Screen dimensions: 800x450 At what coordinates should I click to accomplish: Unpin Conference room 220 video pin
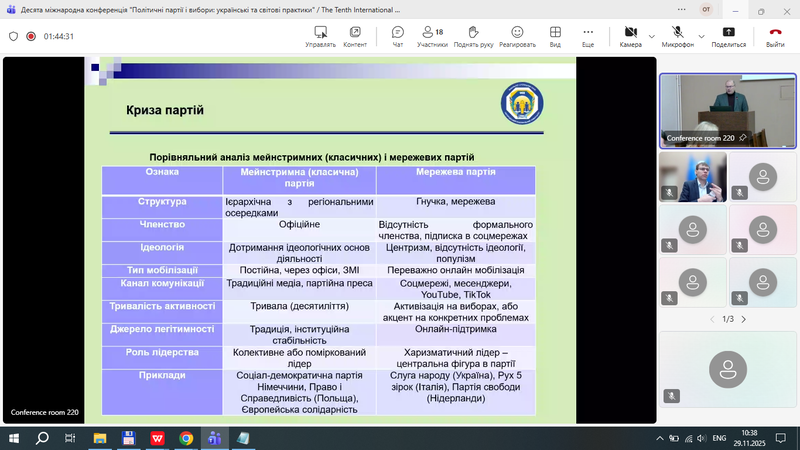coord(742,138)
